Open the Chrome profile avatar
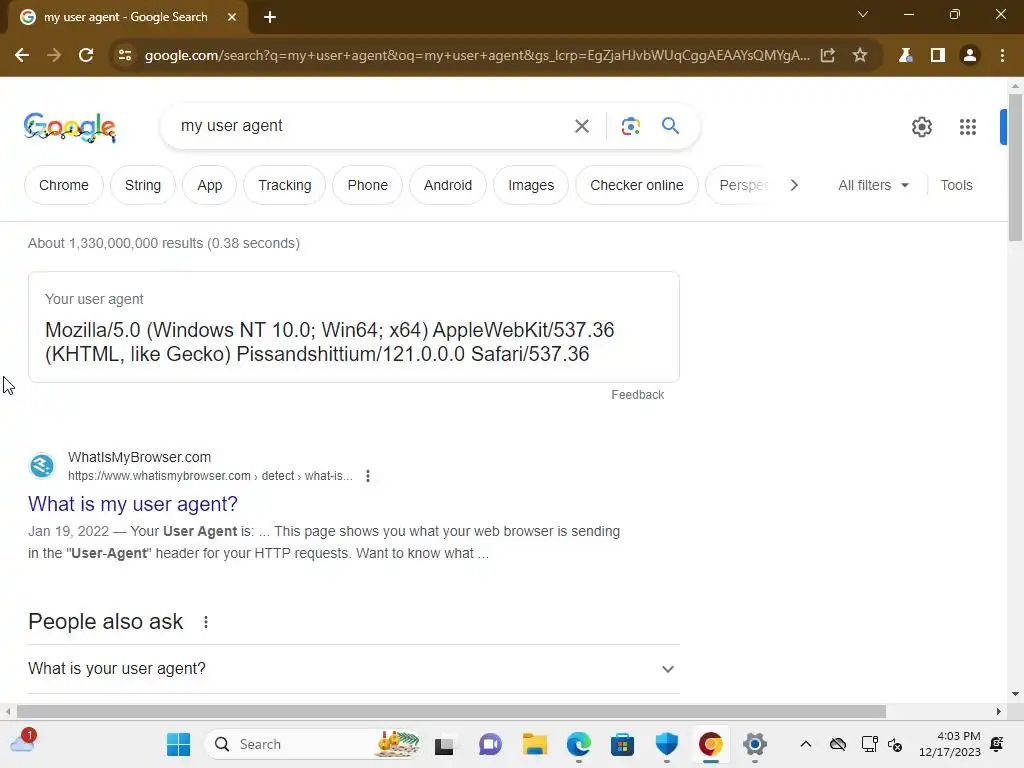 pyautogui.click(x=970, y=56)
